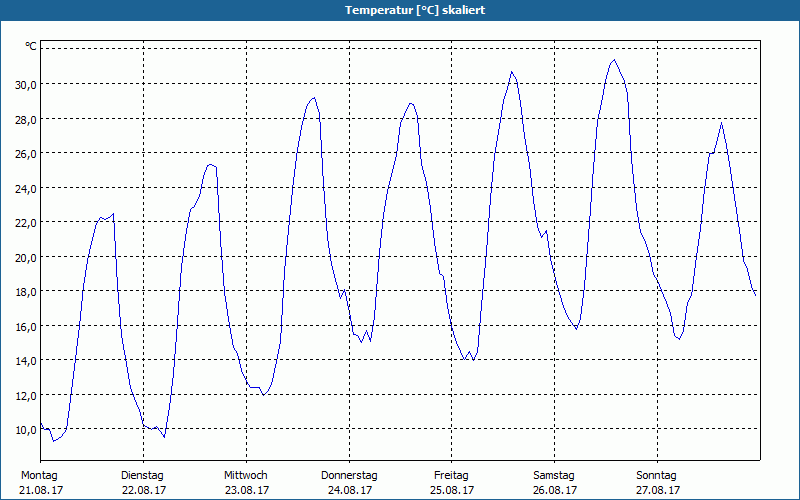This screenshot has height=500, width=800.
Task: Click the 12,0 y-axis label
Action: (x=26, y=395)
